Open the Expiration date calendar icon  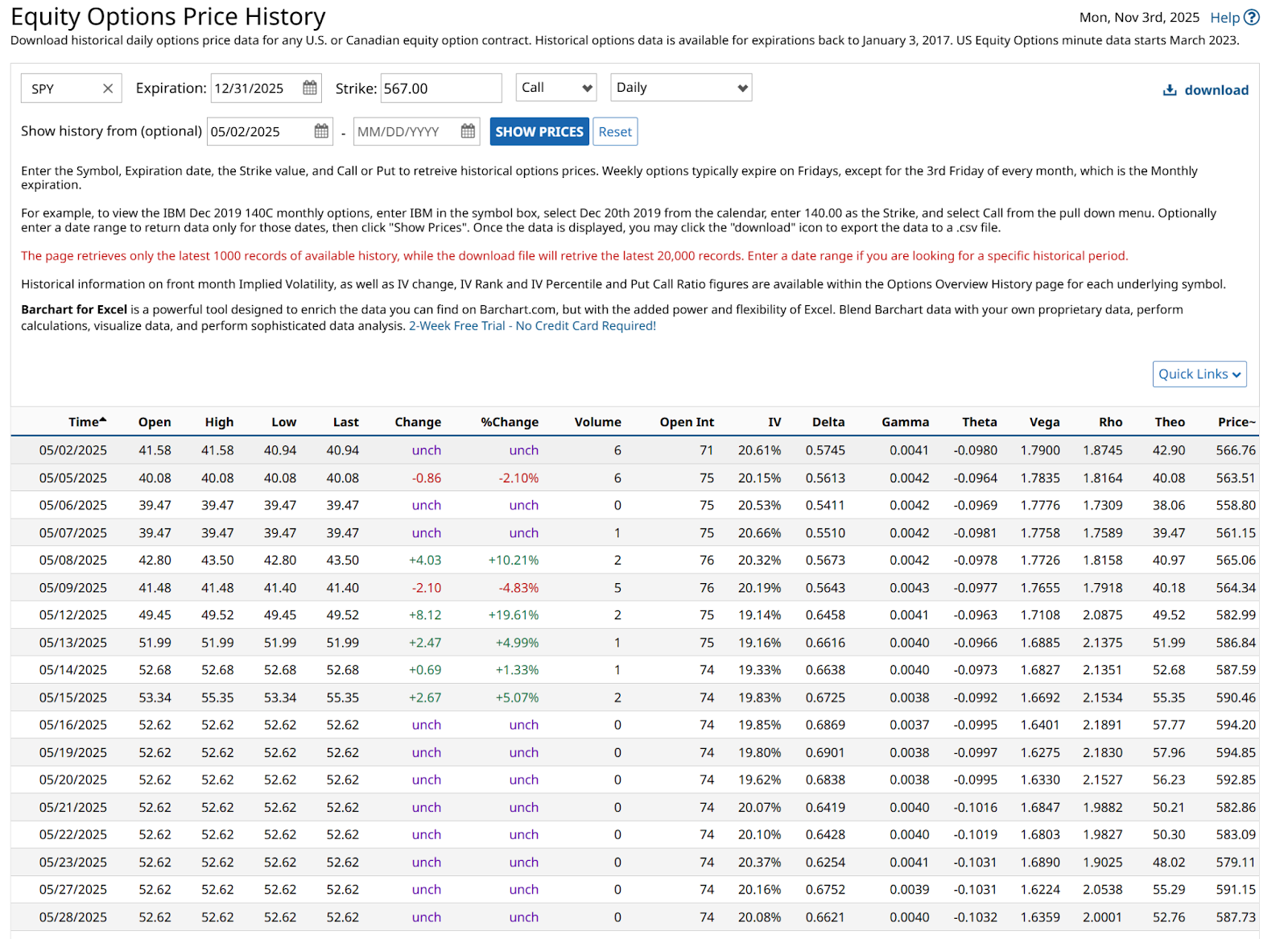tap(309, 88)
